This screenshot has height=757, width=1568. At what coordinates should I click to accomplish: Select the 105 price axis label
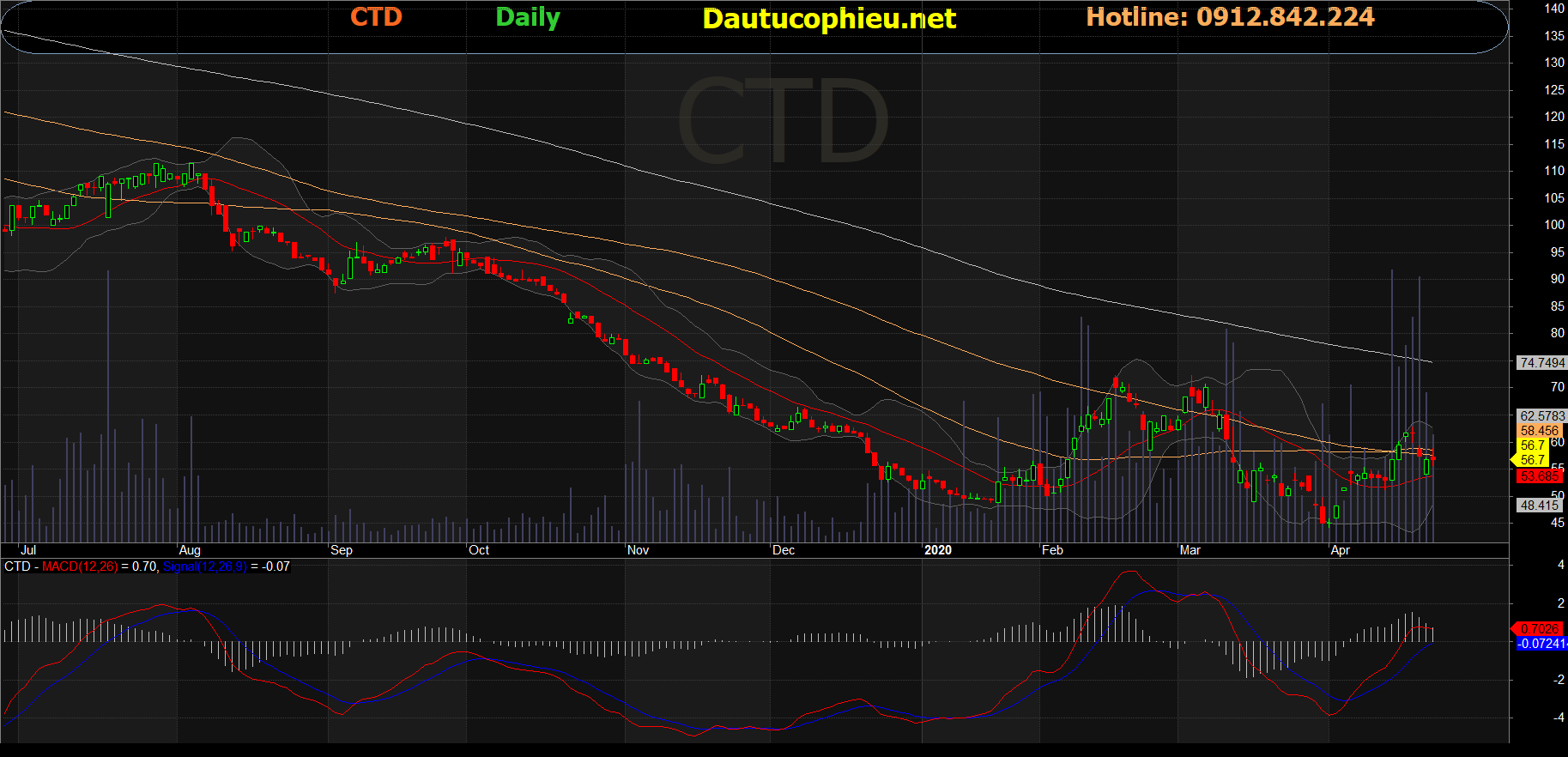click(1554, 198)
